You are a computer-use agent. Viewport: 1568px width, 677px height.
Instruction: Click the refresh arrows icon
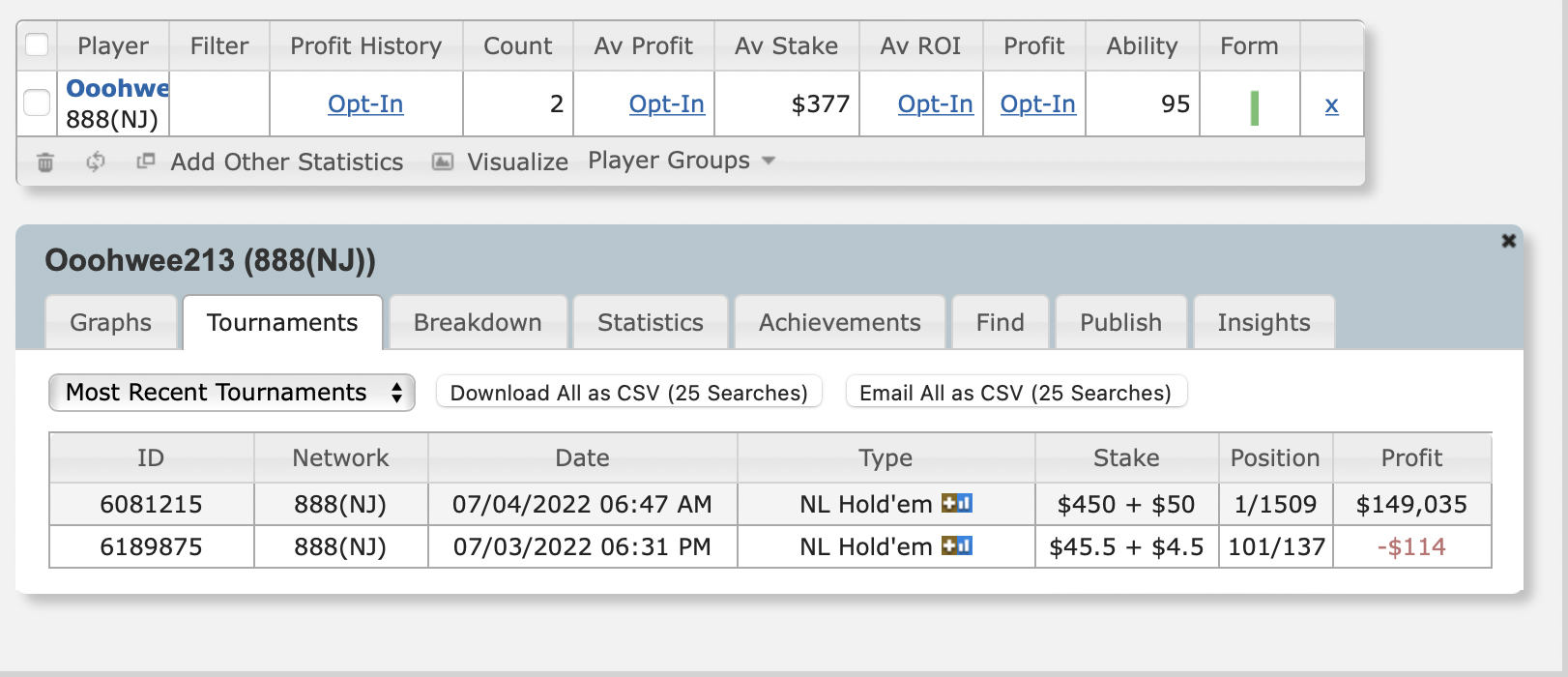point(95,162)
